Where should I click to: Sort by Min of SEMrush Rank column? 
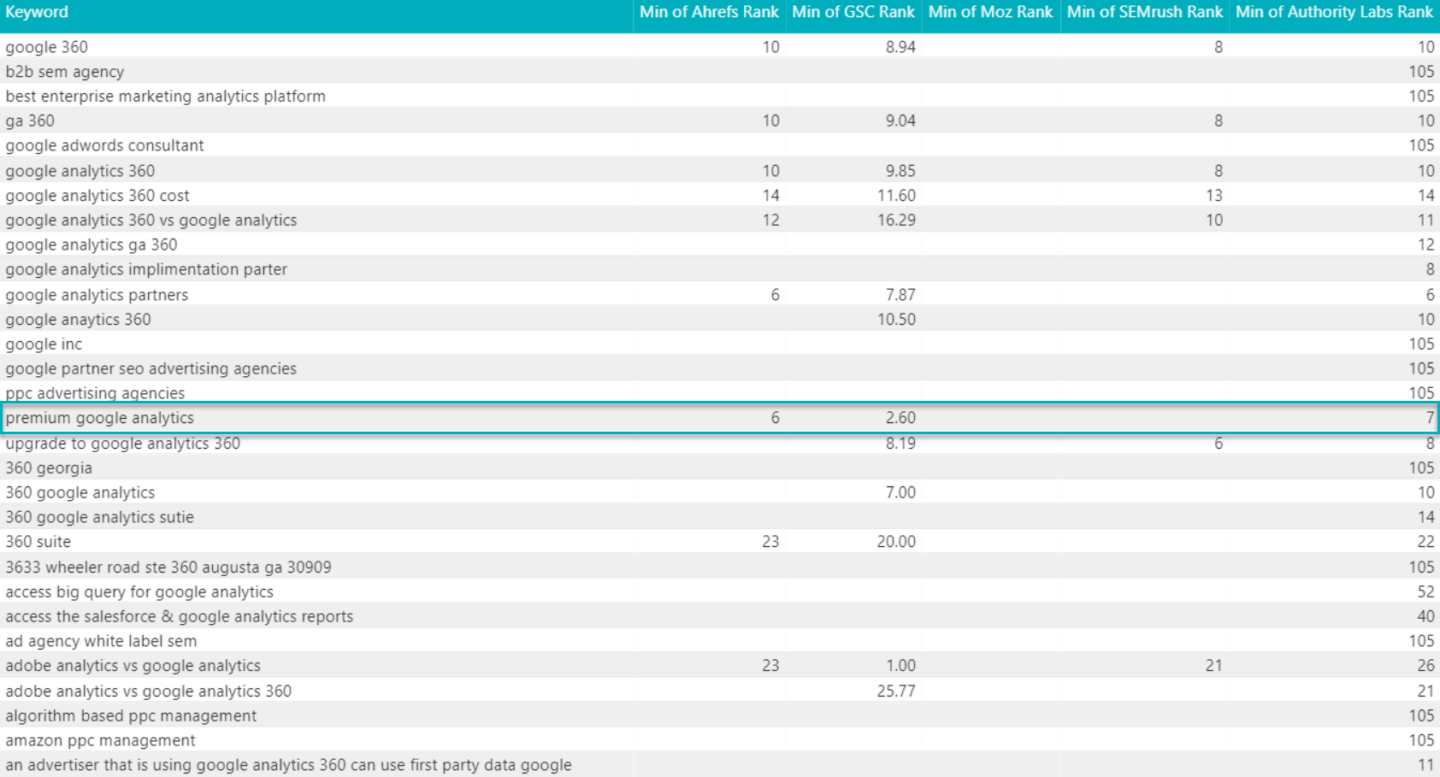point(1144,12)
